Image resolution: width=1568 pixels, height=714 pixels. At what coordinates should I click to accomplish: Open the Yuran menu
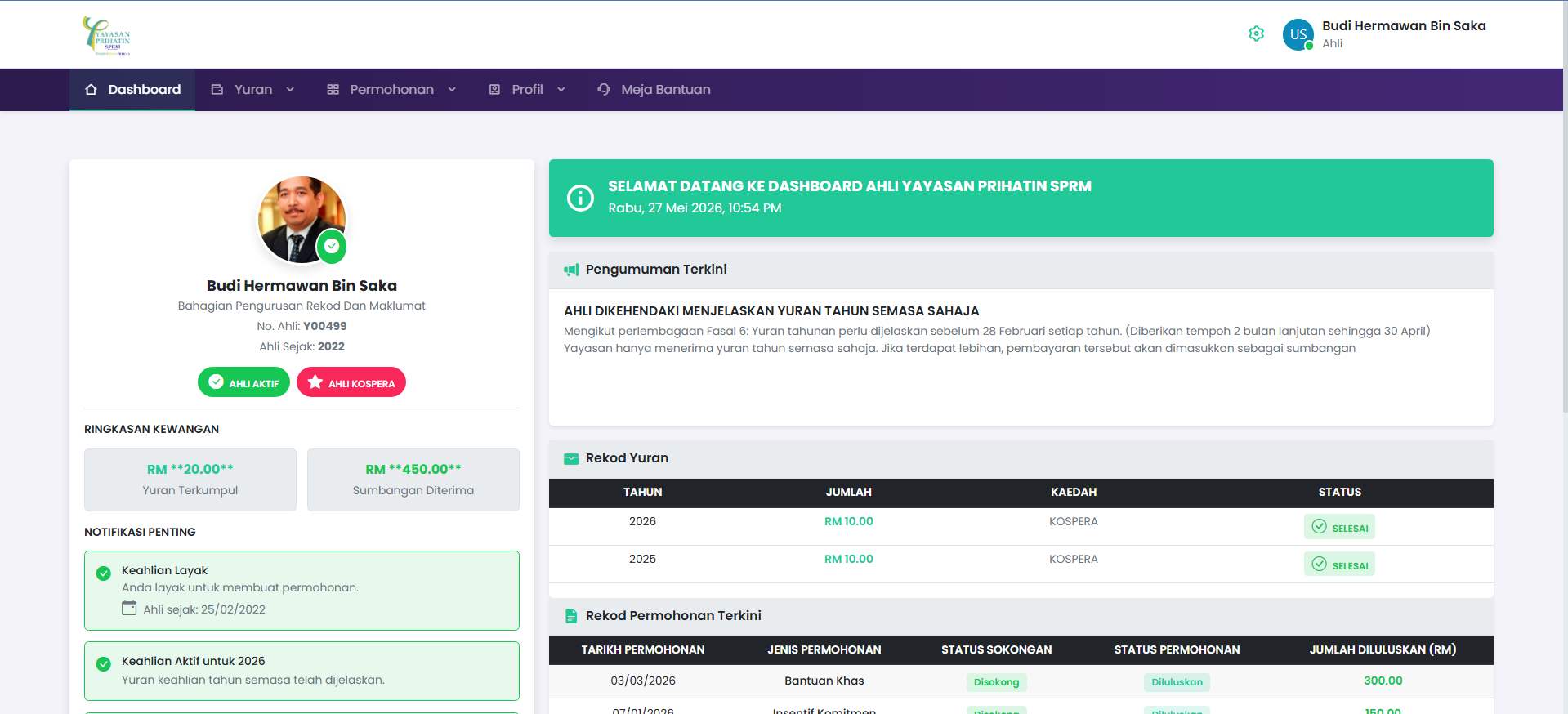[x=253, y=90]
